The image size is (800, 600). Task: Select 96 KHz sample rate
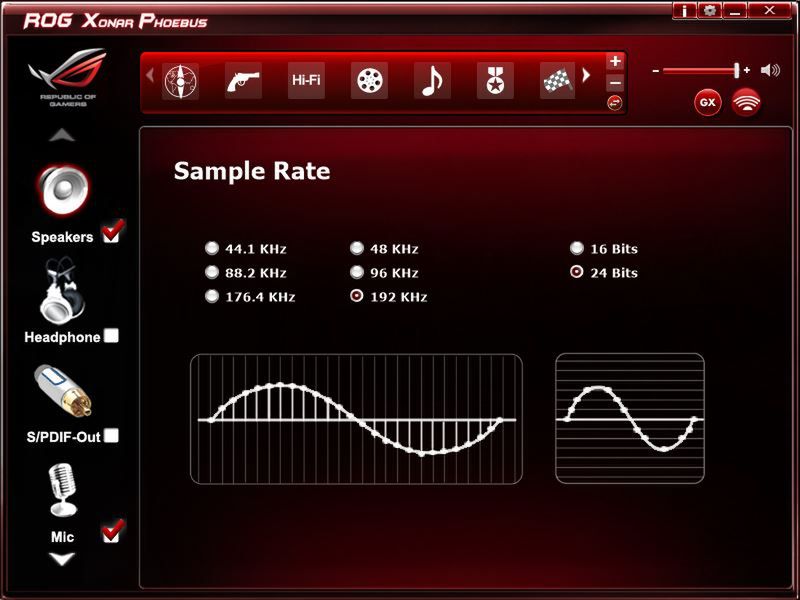(x=357, y=272)
